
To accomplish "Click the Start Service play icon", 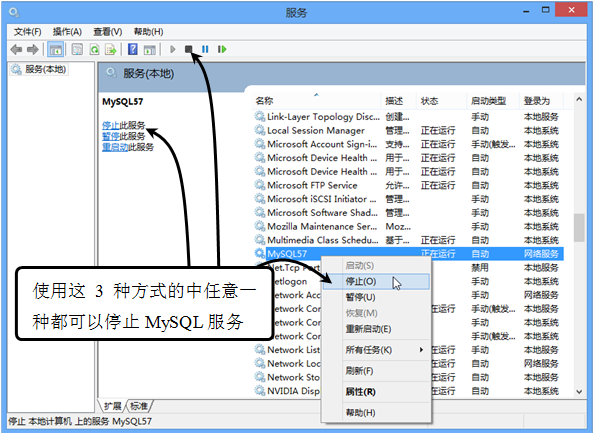I will tap(173, 49).
